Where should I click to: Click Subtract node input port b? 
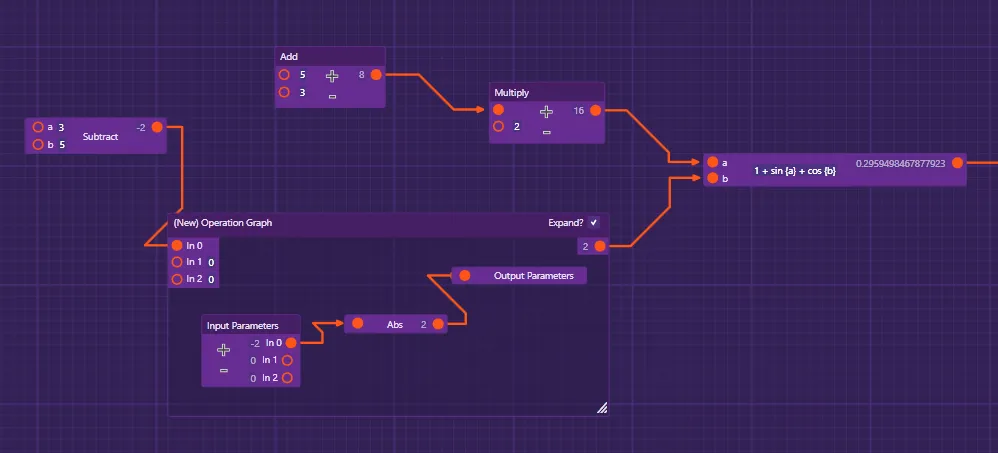[x=38, y=144]
